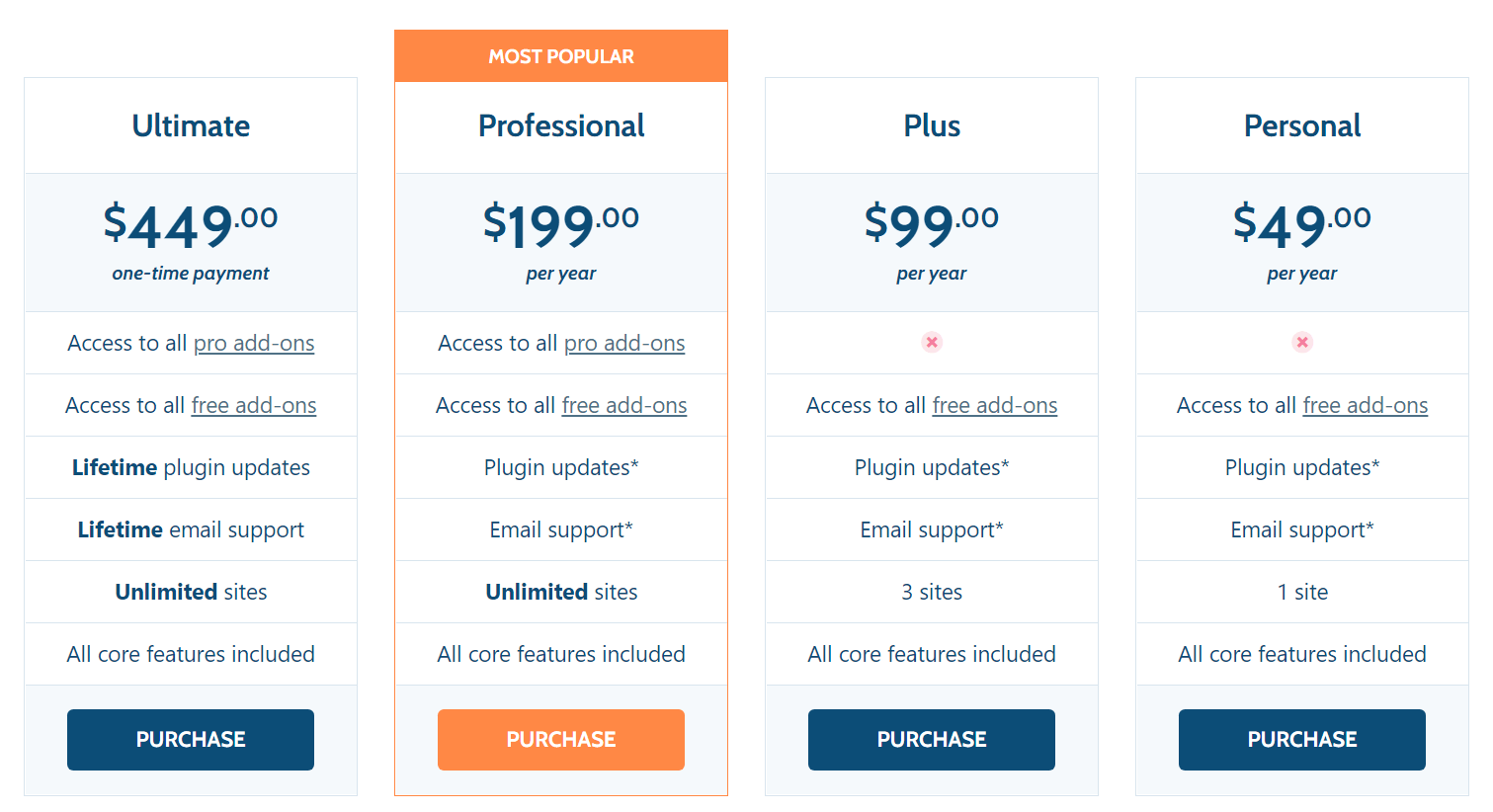The image size is (1493, 812).
Task: Open the pro add-ons link under Professional
Action: click(624, 343)
